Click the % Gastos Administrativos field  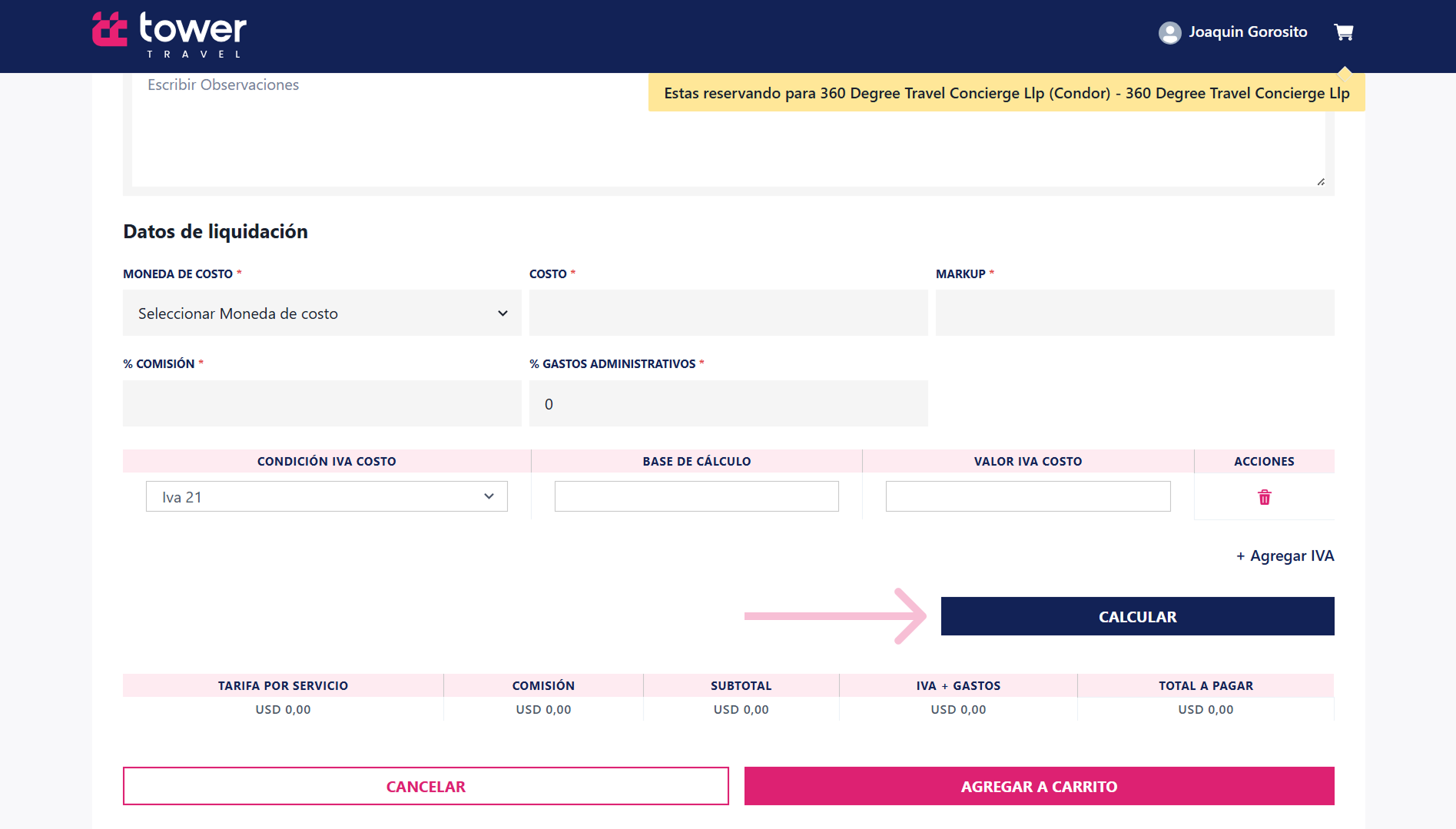pyautogui.click(x=728, y=404)
